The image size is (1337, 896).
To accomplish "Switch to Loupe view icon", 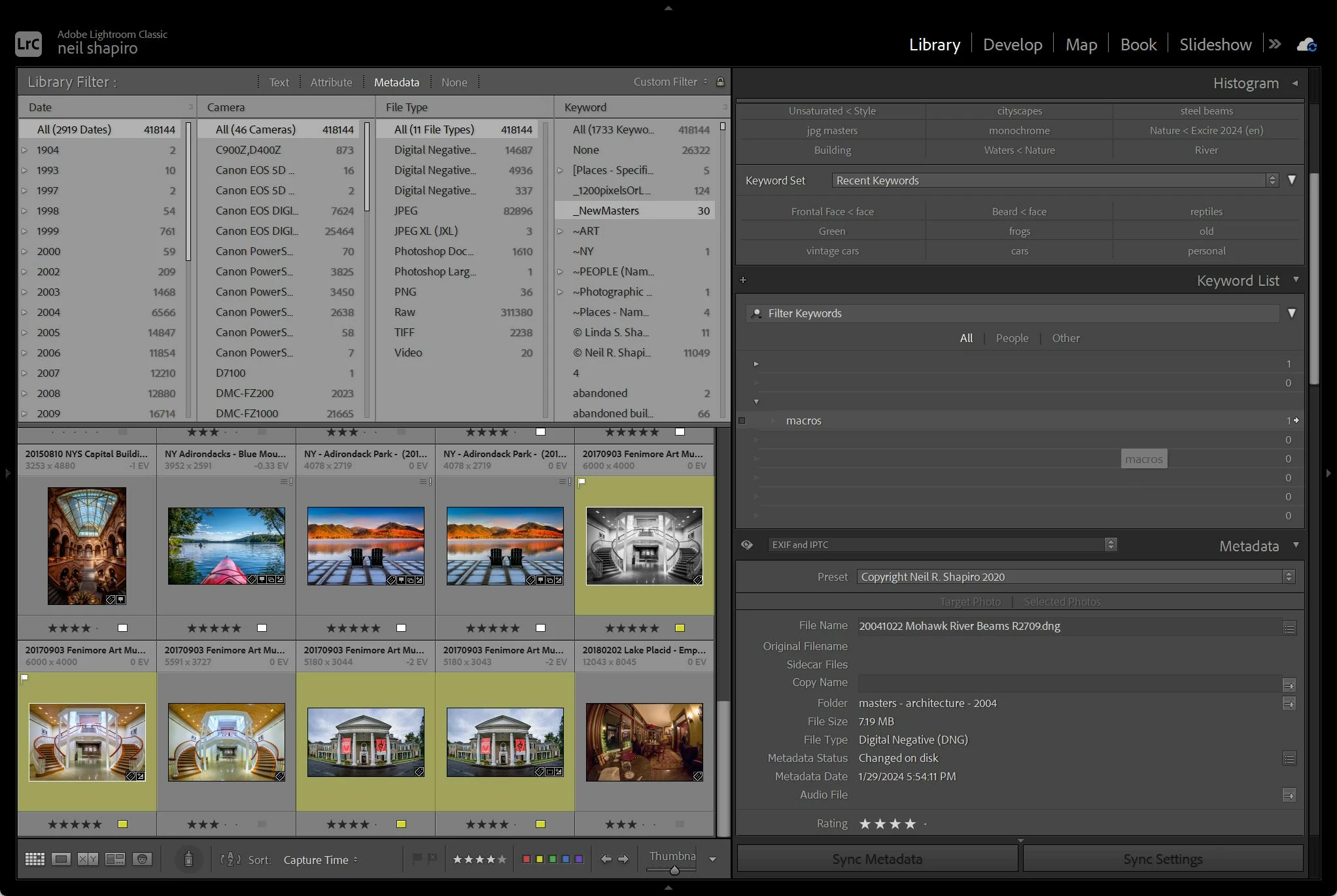I will [x=61, y=859].
